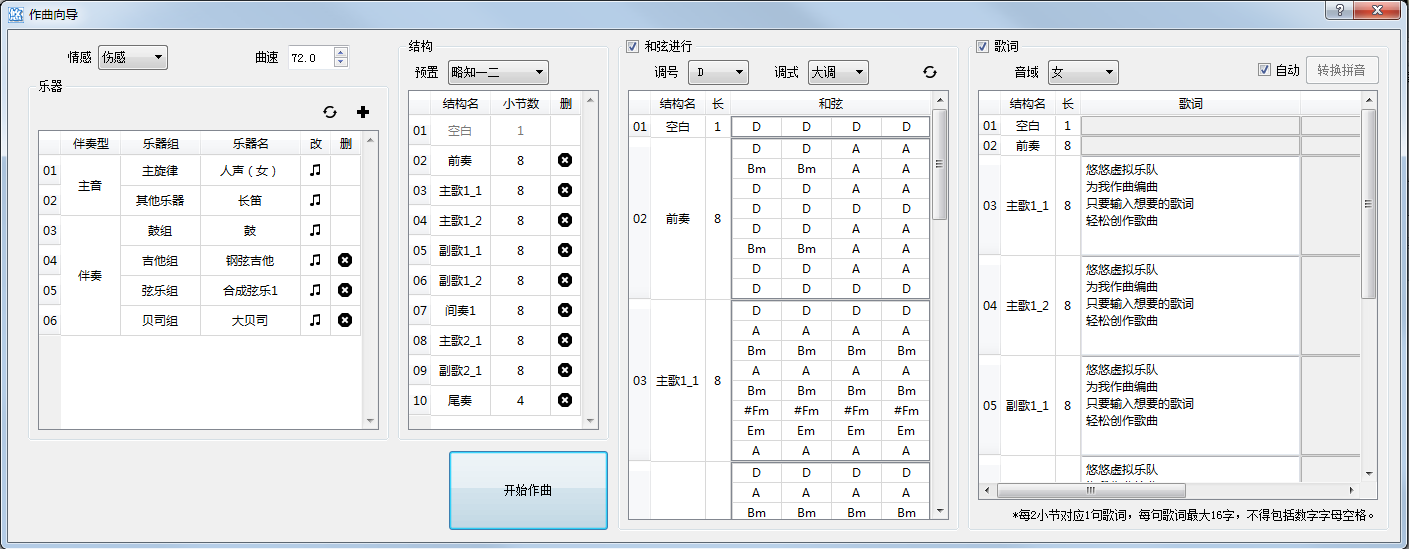The width and height of the screenshot is (1409, 549).
Task: Open the 情感 dropdown showing 伤感
Action: (133, 57)
